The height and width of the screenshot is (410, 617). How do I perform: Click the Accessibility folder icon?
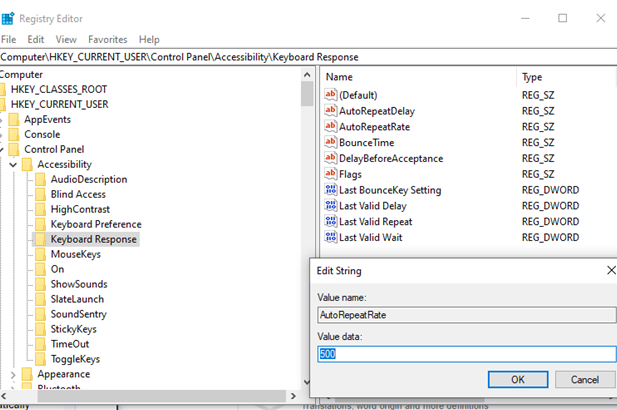27,164
